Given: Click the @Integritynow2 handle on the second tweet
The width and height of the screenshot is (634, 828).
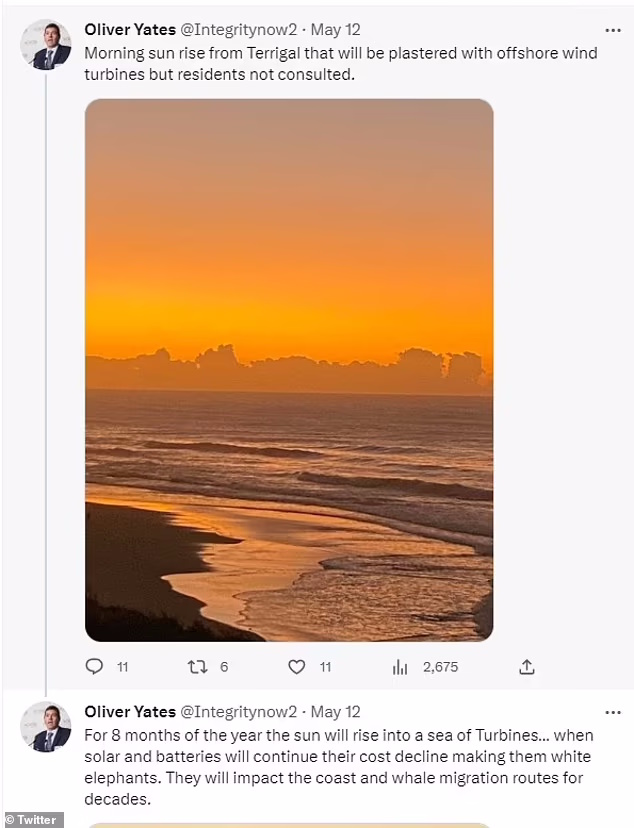Looking at the screenshot, I should click(x=238, y=711).
